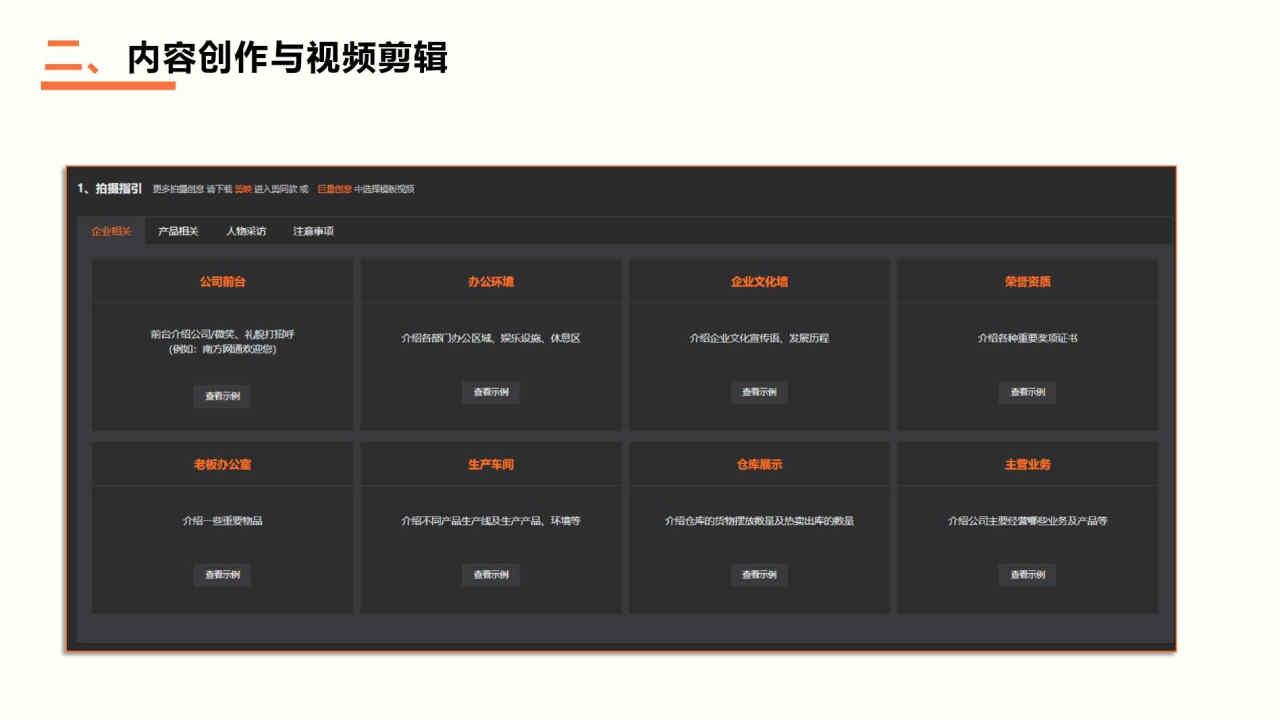Image resolution: width=1280 pixels, height=720 pixels.
Task: Click 查看示例 under 老板办公室
Action: 222,575
